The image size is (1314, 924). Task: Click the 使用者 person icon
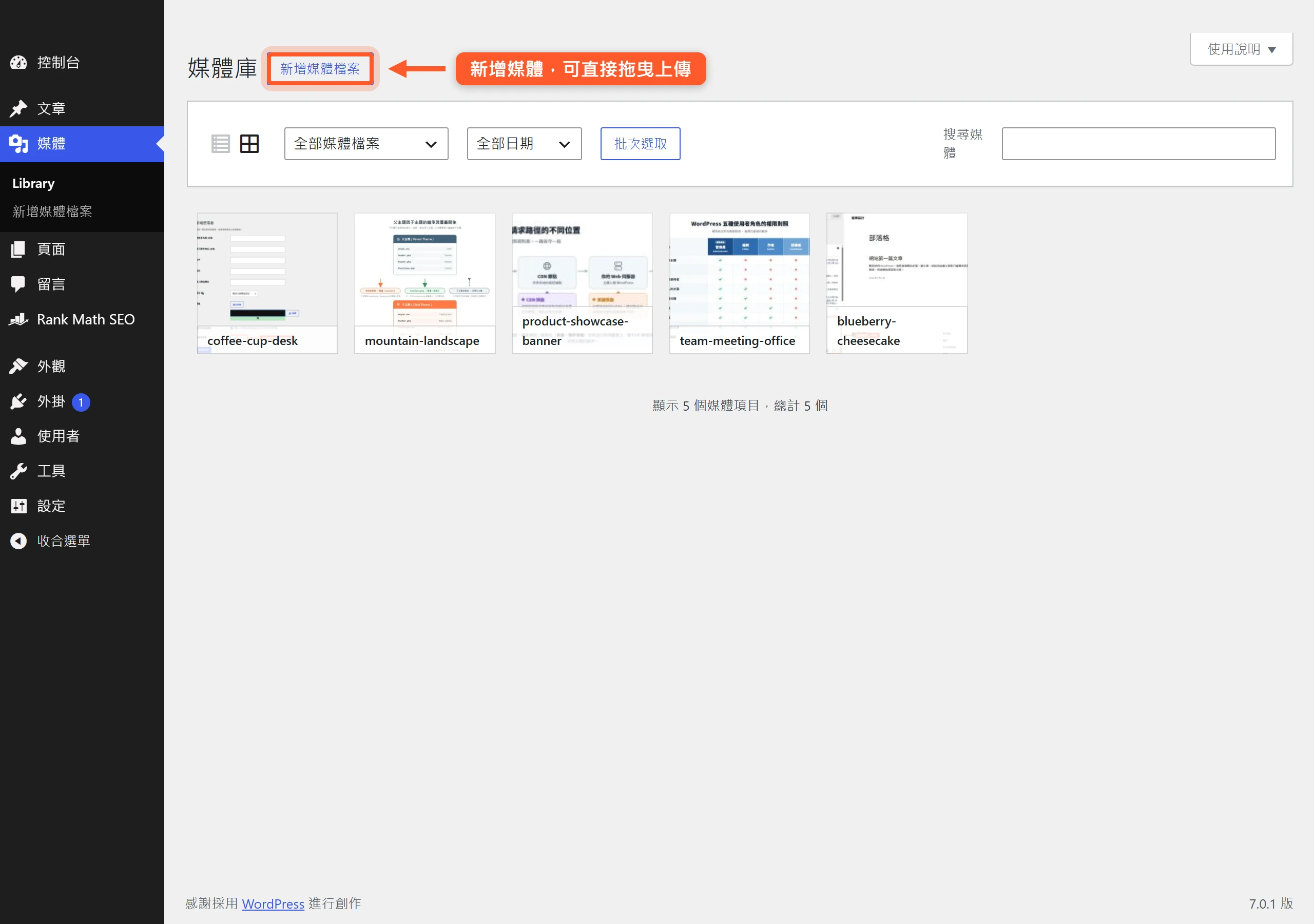pyautogui.click(x=18, y=436)
